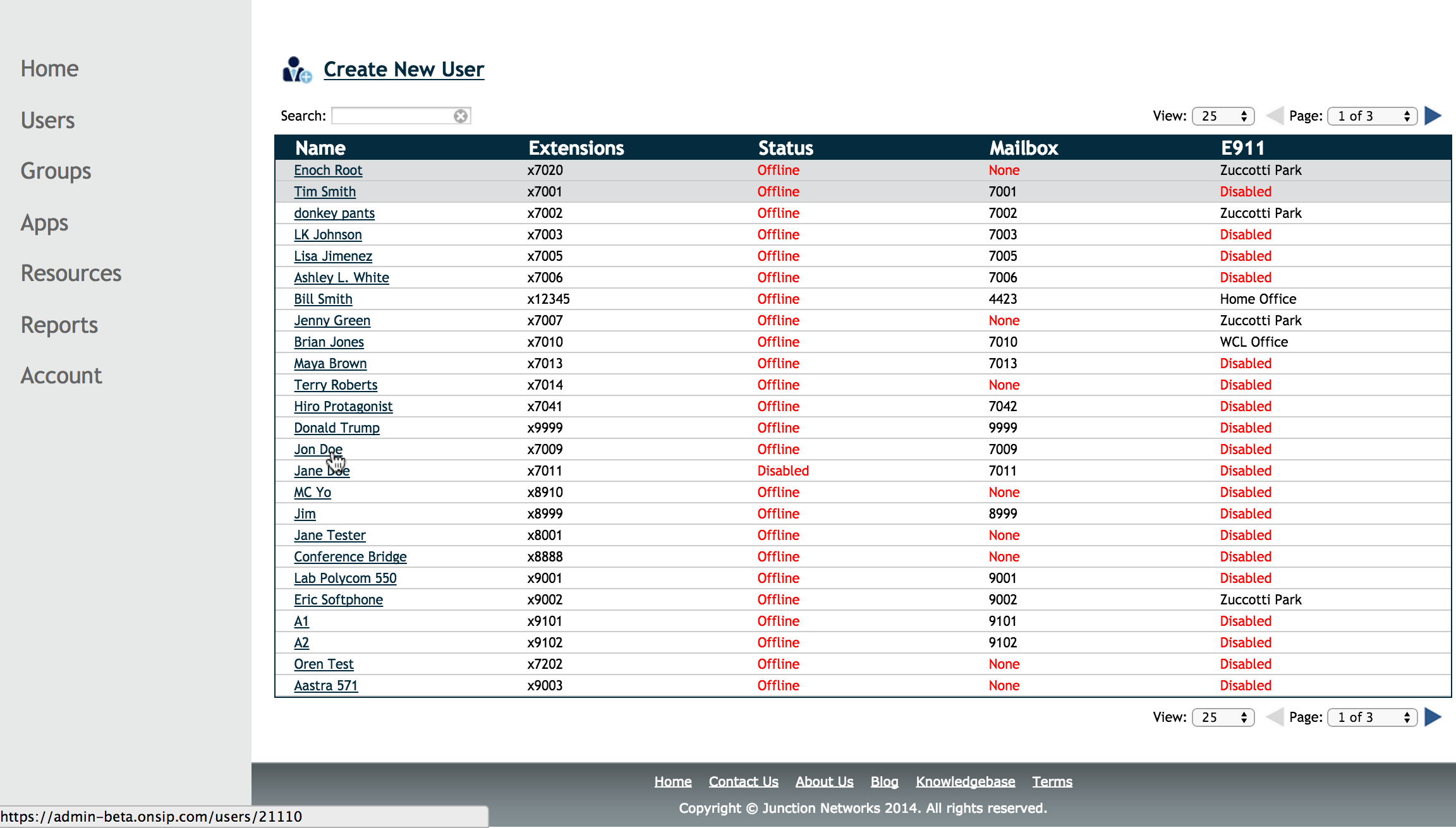1456x828 pixels.
Task: Open the bottom Page selector dropdown
Action: pyautogui.click(x=1373, y=717)
